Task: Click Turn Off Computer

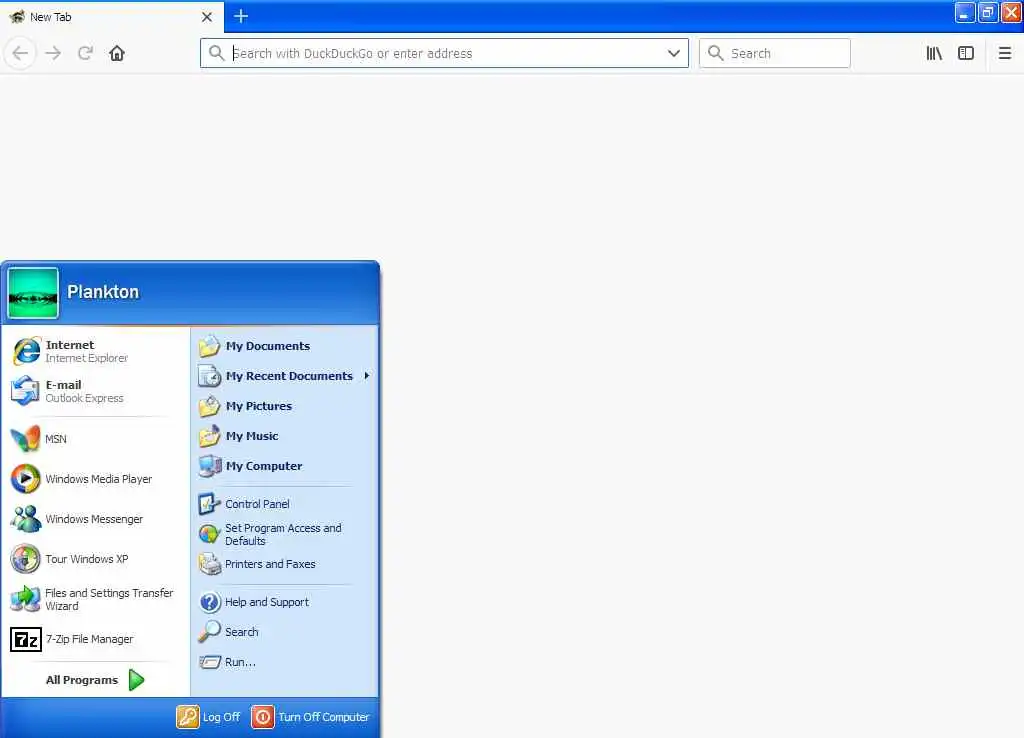Action: coord(311,716)
